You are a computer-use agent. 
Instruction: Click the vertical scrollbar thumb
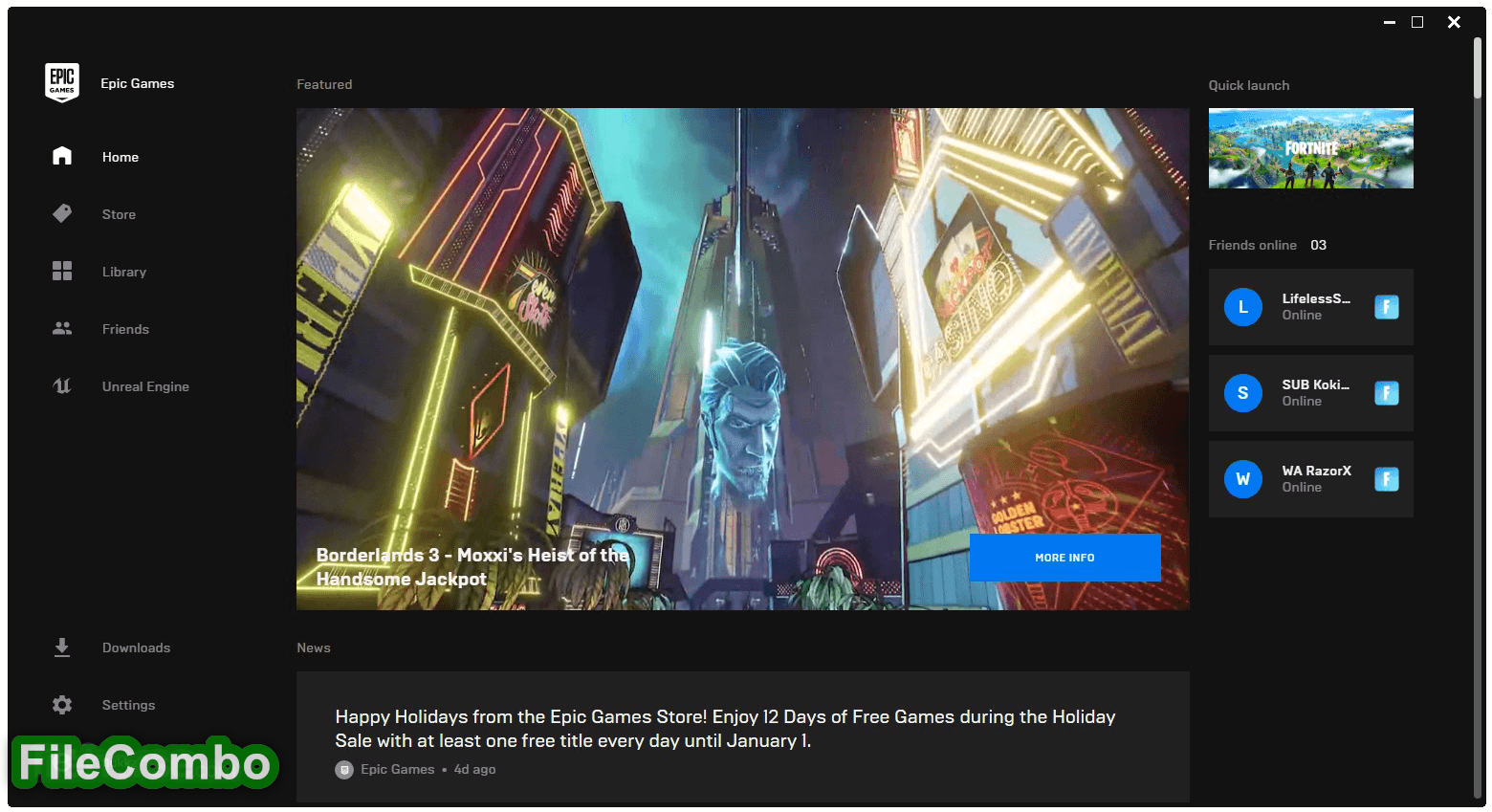point(1478,68)
